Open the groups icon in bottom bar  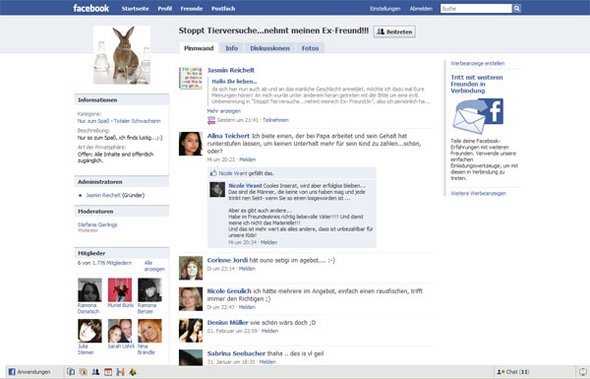coord(96,372)
